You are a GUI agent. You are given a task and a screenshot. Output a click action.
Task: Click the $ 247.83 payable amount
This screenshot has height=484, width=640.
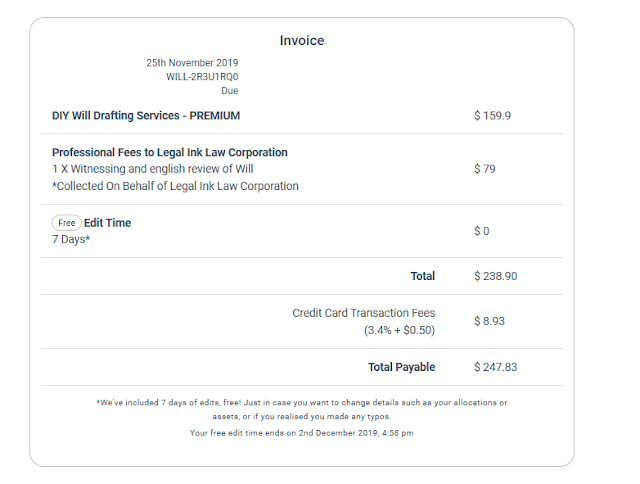coord(496,367)
